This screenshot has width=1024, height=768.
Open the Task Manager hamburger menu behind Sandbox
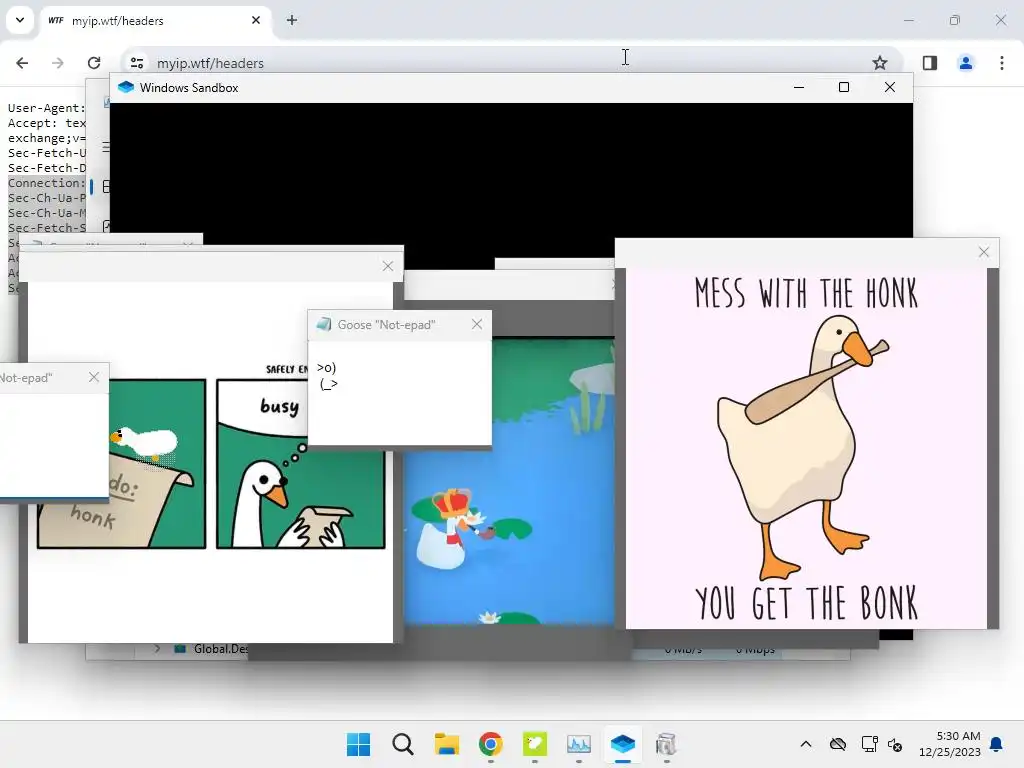tap(106, 147)
